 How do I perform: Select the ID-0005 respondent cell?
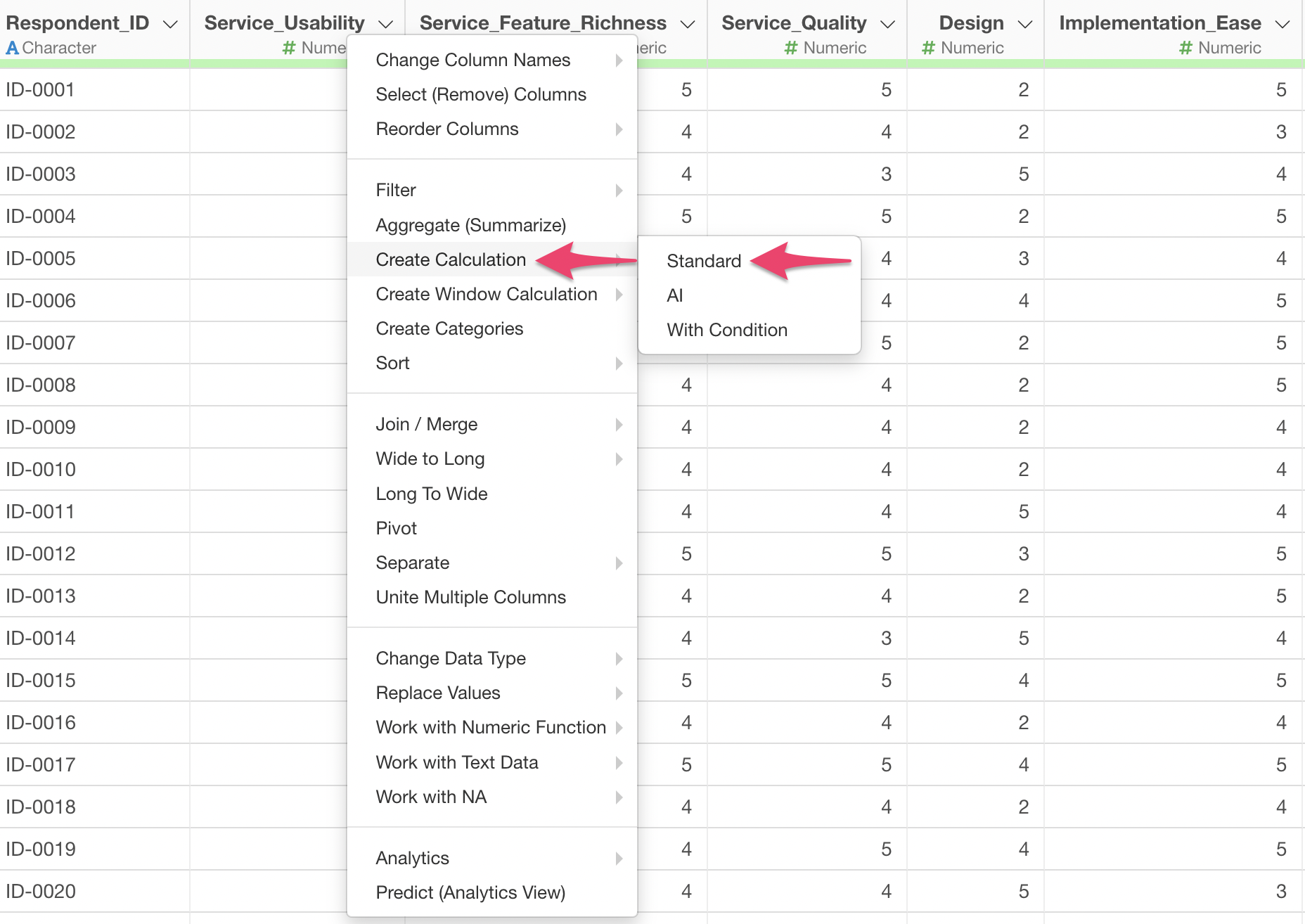point(41,259)
